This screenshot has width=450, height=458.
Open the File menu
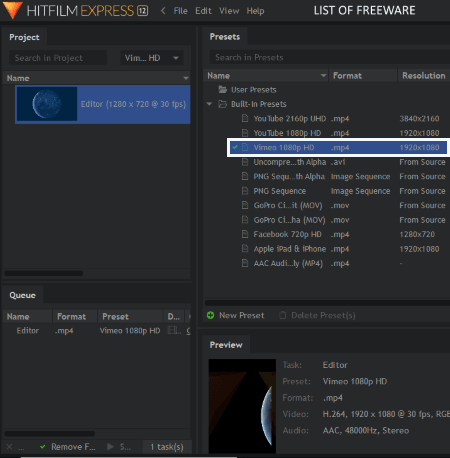[x=180, y=11]
